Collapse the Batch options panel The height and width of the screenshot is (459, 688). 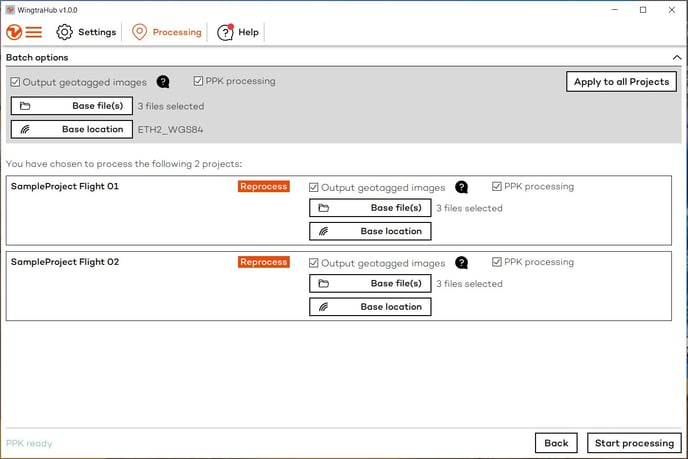point(675,58)
